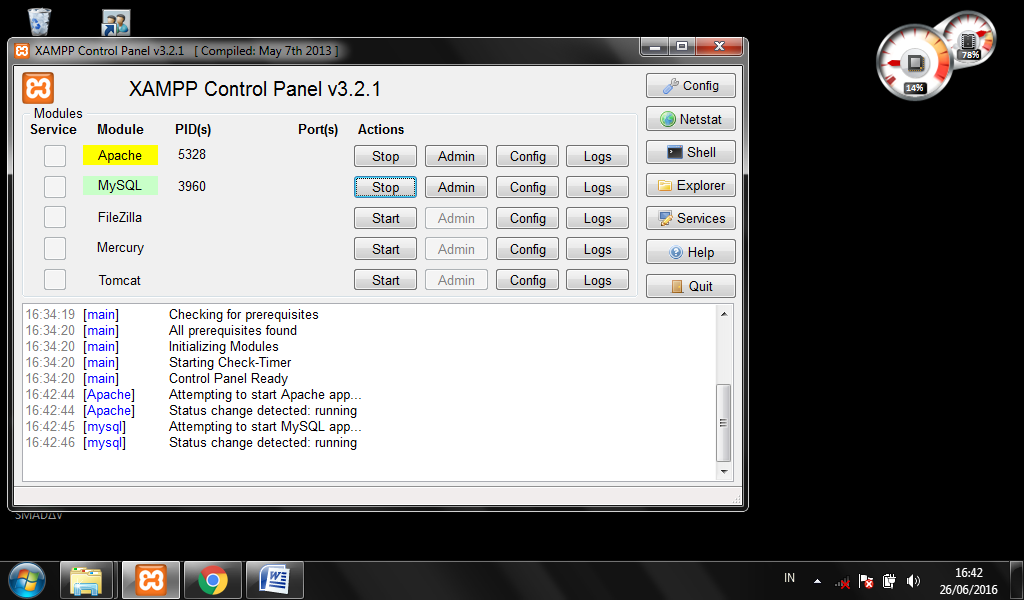Open Explorer from the XAMPP panel
The image size is (1024, 600).
689,184
